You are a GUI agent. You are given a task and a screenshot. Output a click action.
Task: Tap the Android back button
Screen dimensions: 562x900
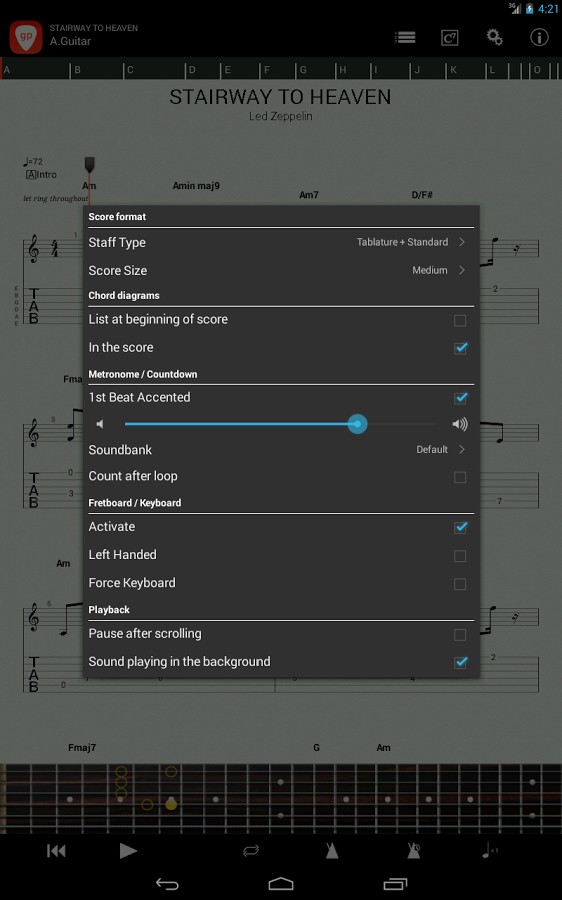[x=167, y=884]
